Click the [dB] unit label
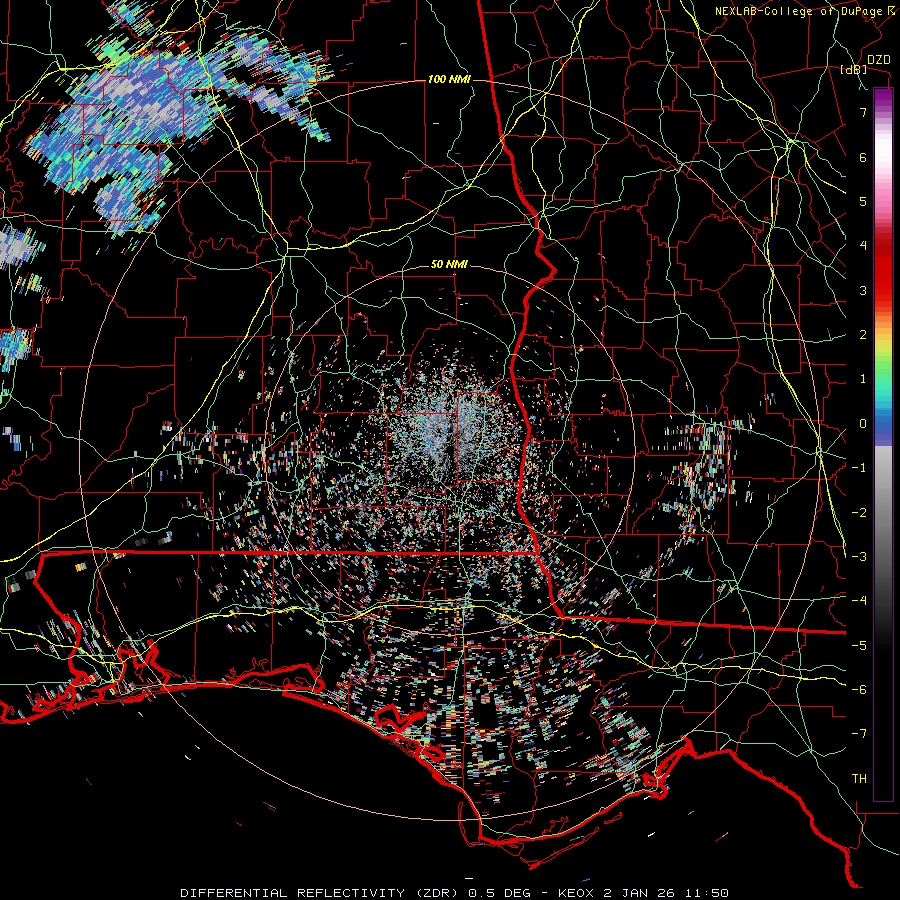900x900 pixels. [854, 70]
